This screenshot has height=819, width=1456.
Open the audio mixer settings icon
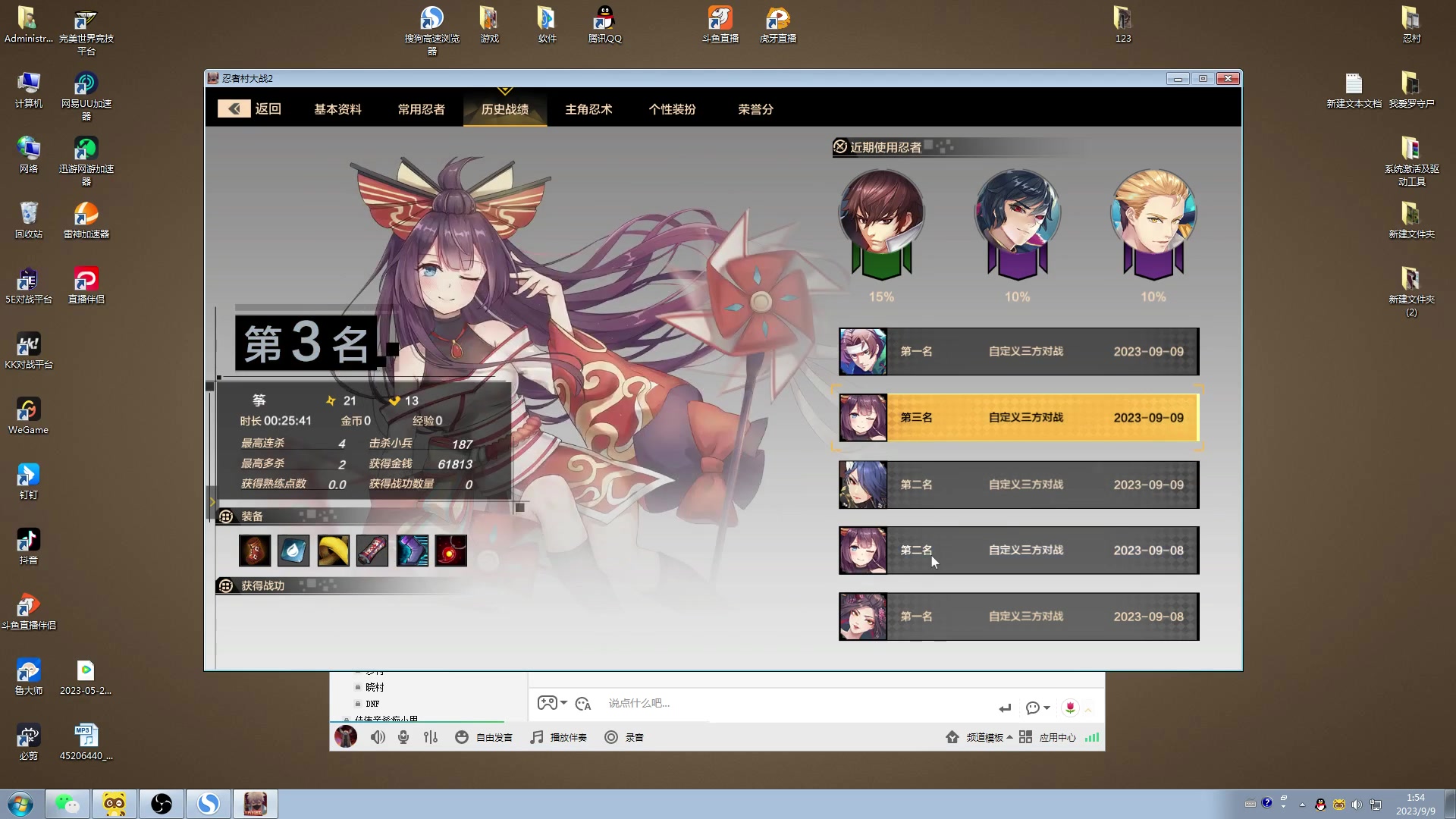431,737
